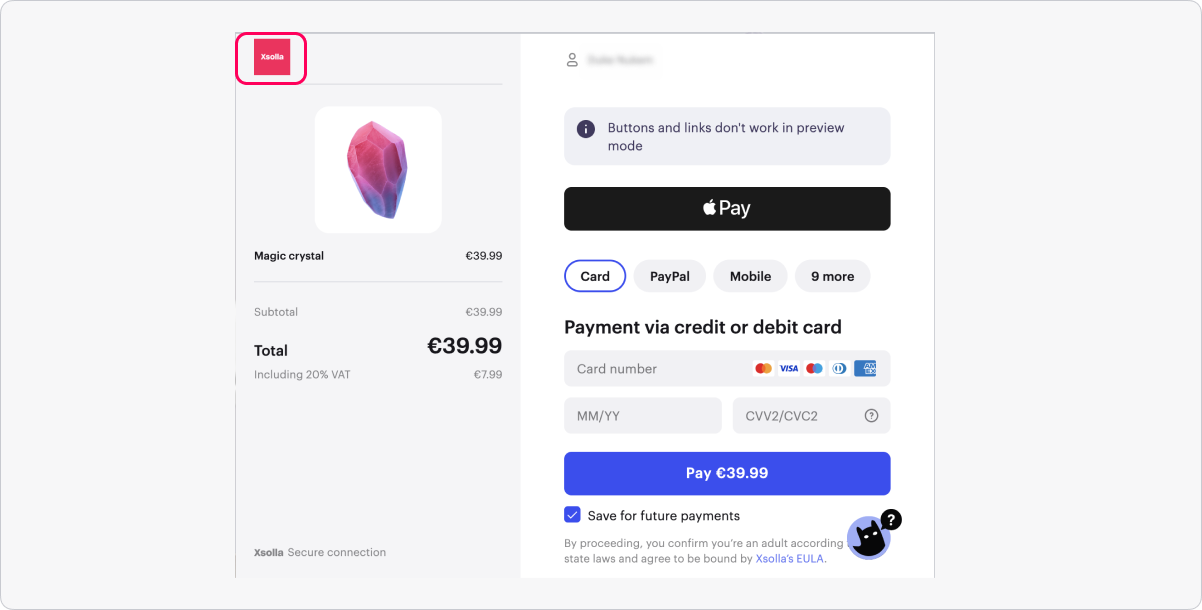Click the info icon in preview notice
1202x610 pixels.
[x=586, y=129]
